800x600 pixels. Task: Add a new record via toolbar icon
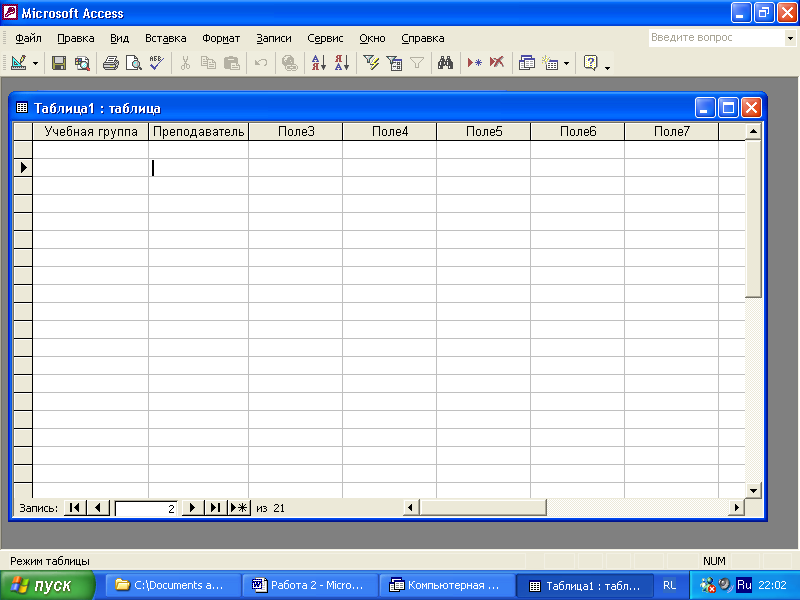click(474, 63)
